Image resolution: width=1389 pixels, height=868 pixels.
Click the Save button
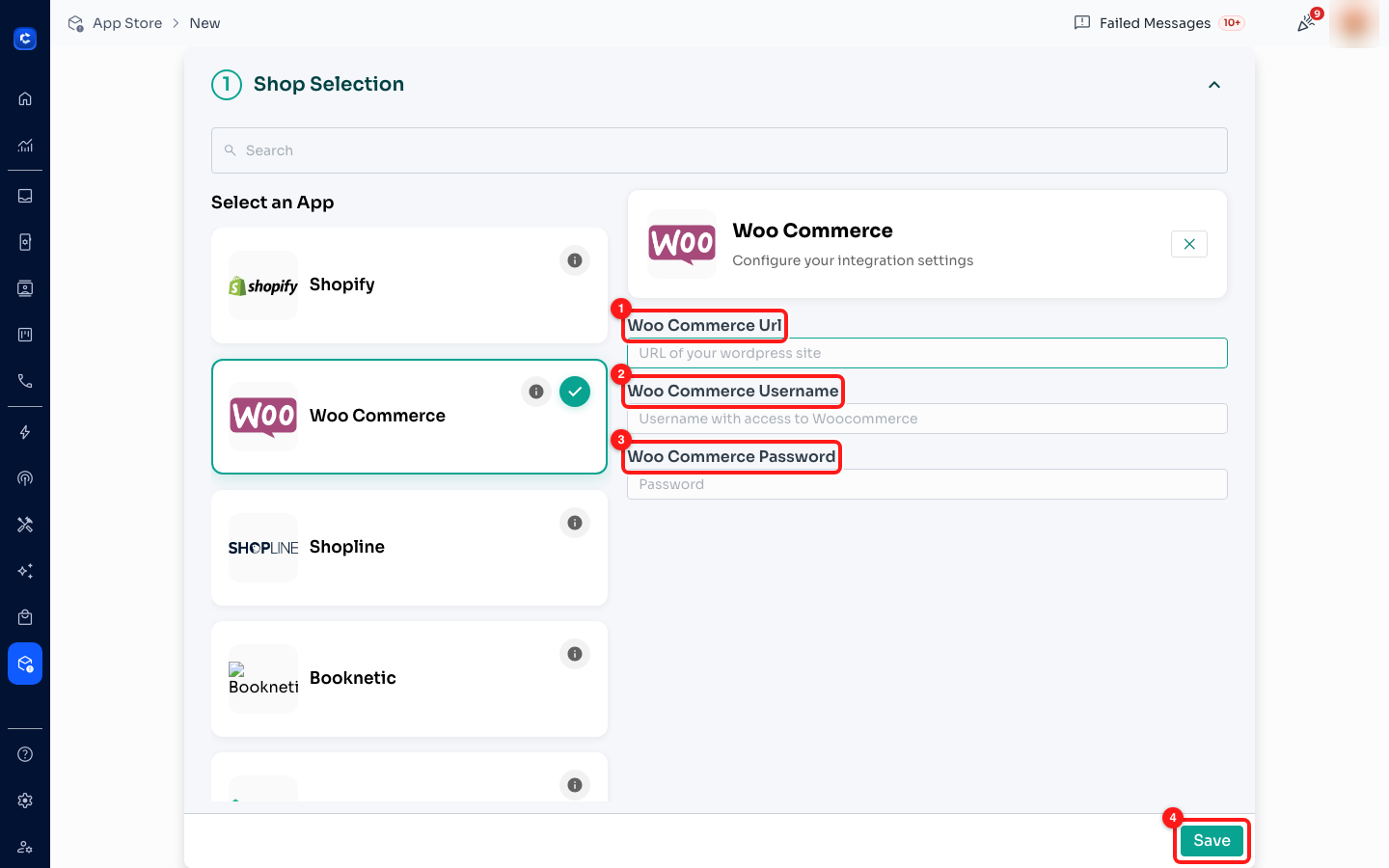click(x=1212, y=840)
